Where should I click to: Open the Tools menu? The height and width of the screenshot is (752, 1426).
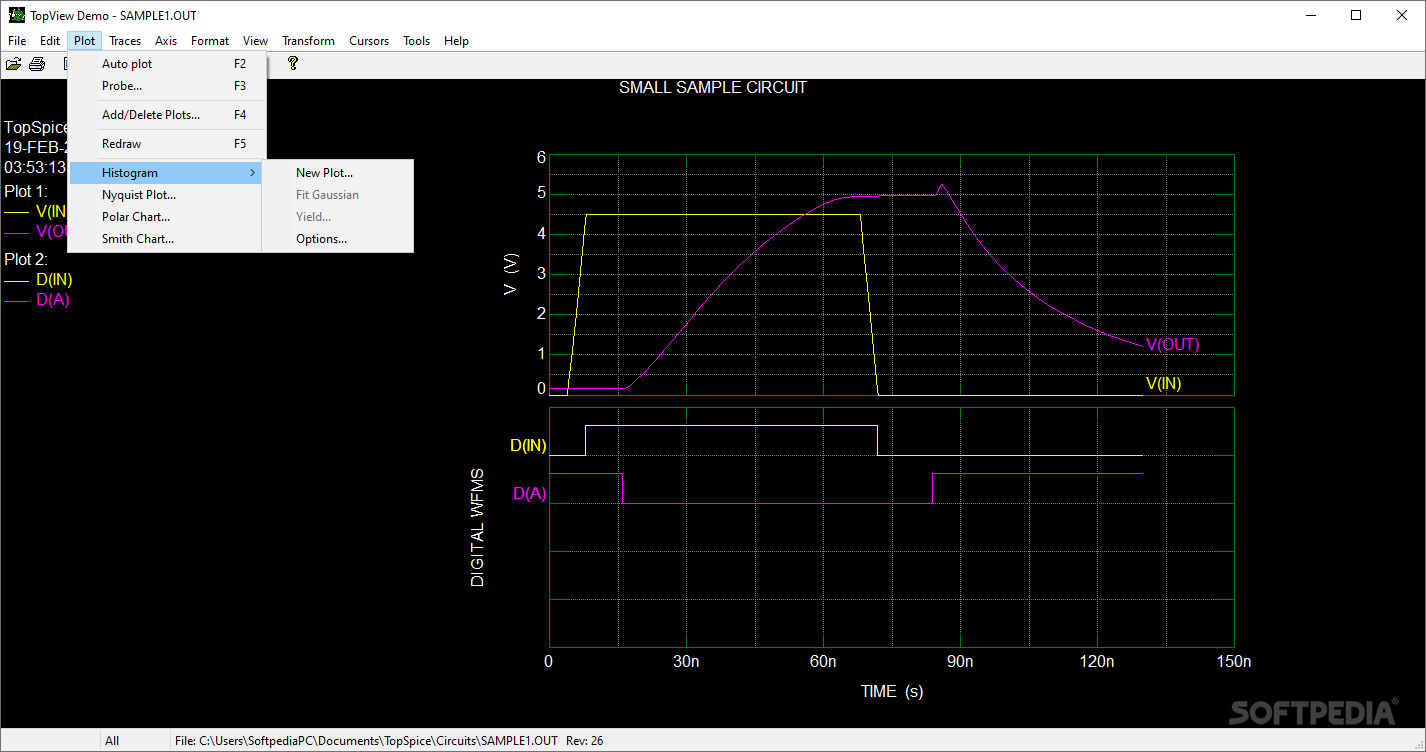(416, 41)
